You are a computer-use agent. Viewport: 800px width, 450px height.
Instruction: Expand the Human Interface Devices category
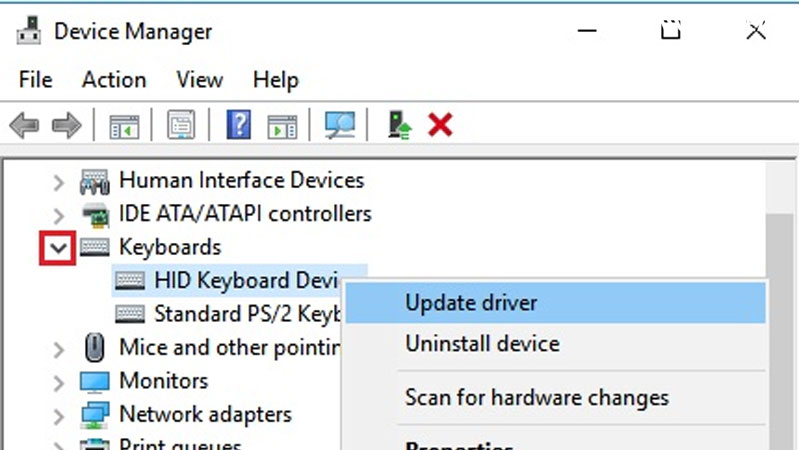point(59,182)
